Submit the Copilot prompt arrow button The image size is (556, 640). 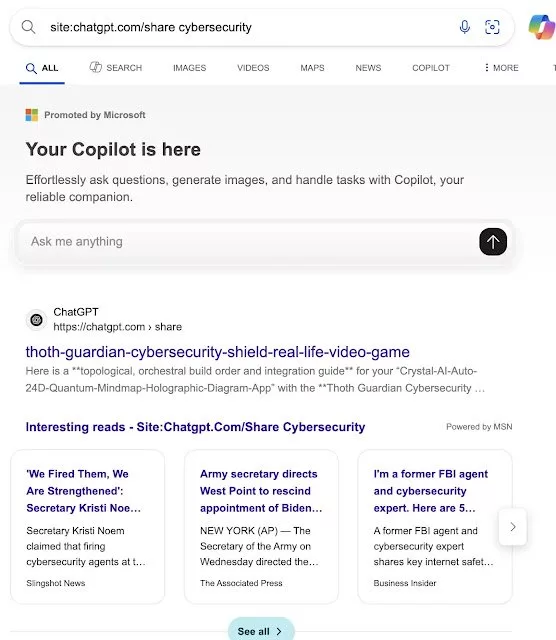tap(493, 242)
